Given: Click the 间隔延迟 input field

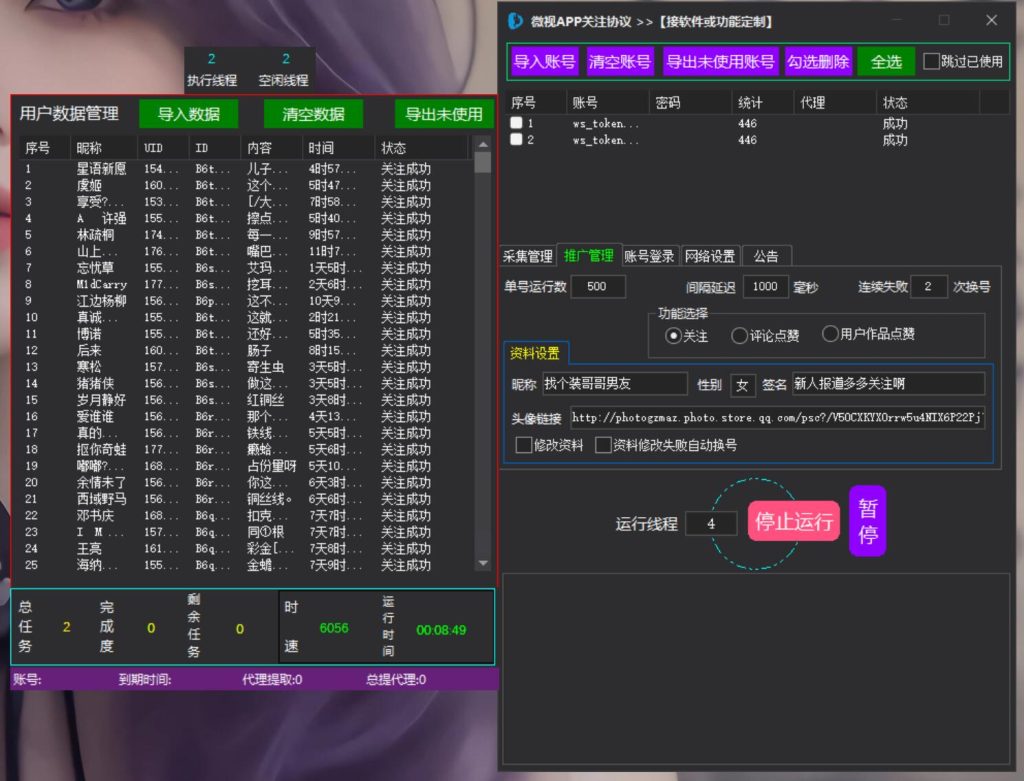Looking at the screenshot, I should point(765,287).
